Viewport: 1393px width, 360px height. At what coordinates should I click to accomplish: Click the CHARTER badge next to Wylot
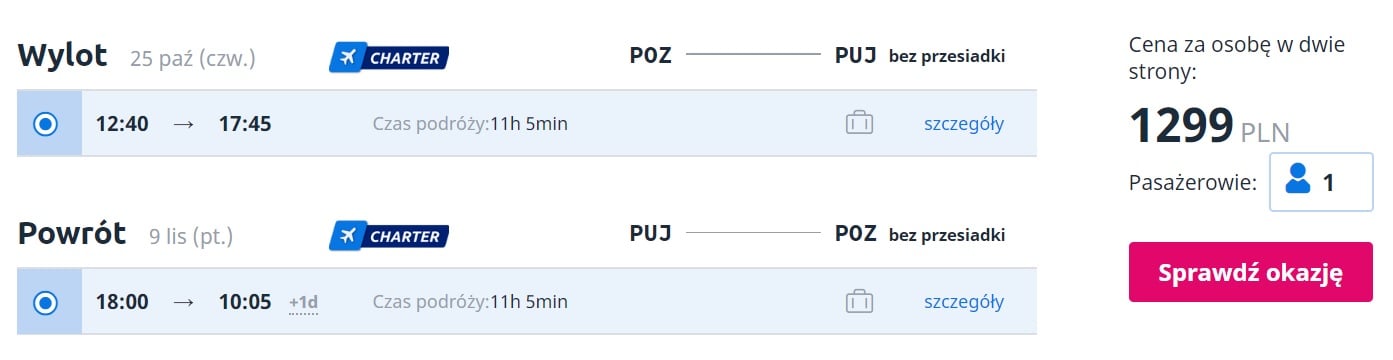point(389,58)
